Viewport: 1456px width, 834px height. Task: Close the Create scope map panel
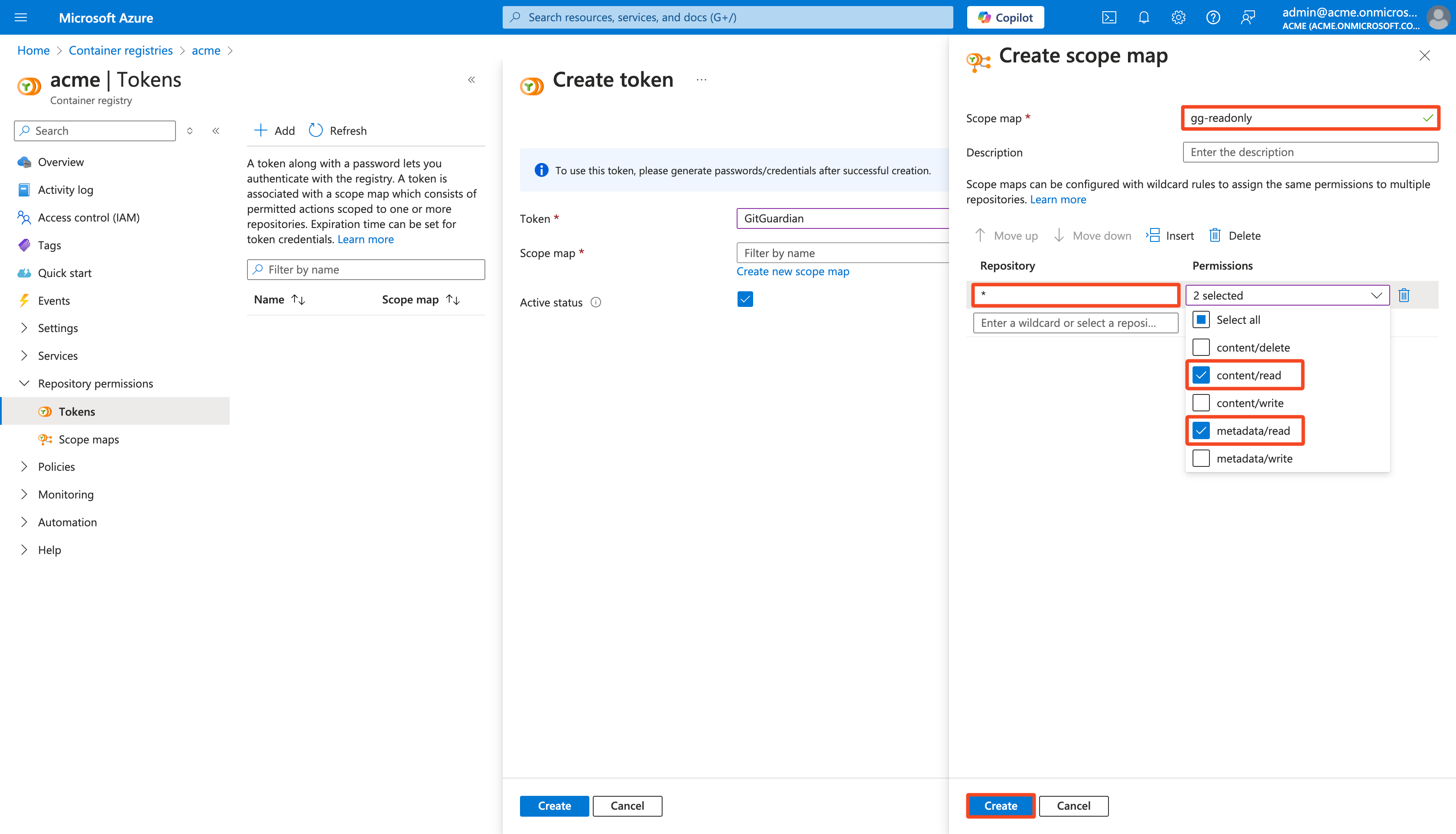(x=1424, y=55)
